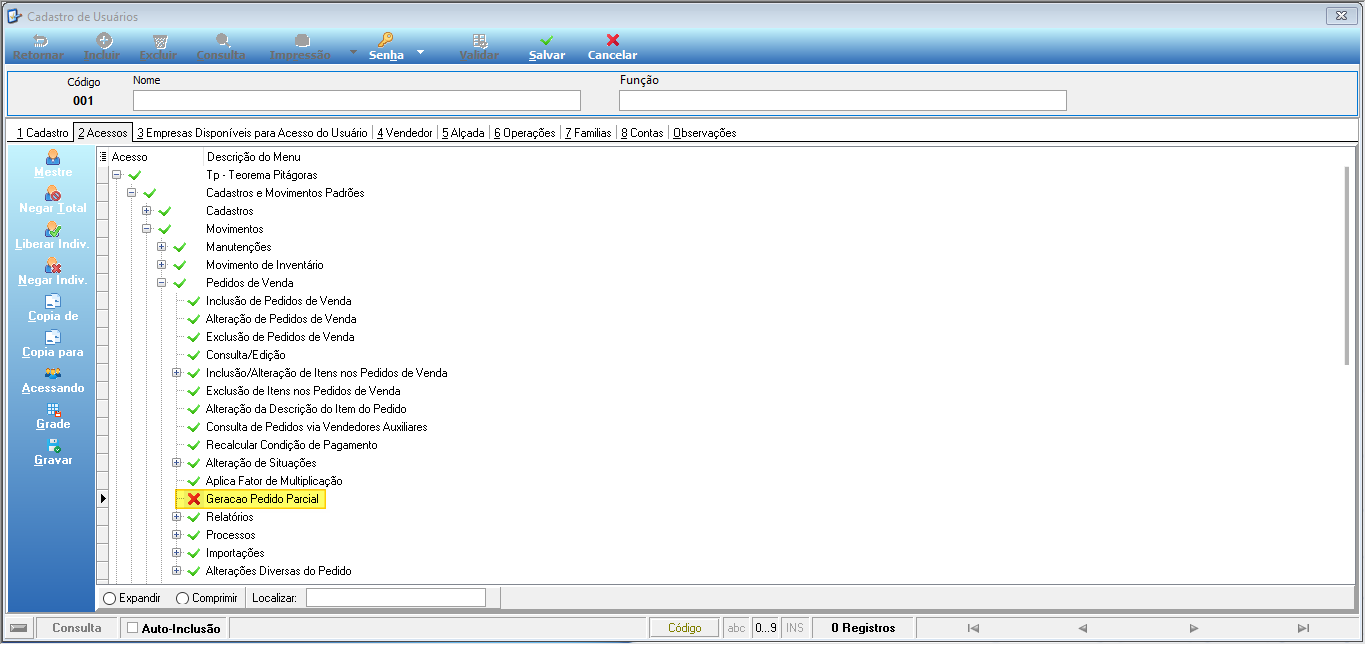Expand the Importações tree node

click(176, 553)
